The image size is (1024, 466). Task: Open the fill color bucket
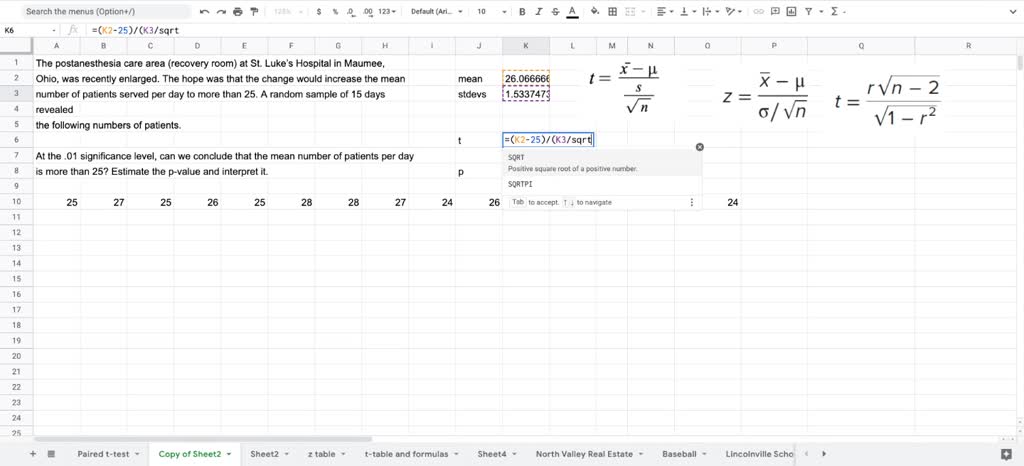[x=596, y=12]
